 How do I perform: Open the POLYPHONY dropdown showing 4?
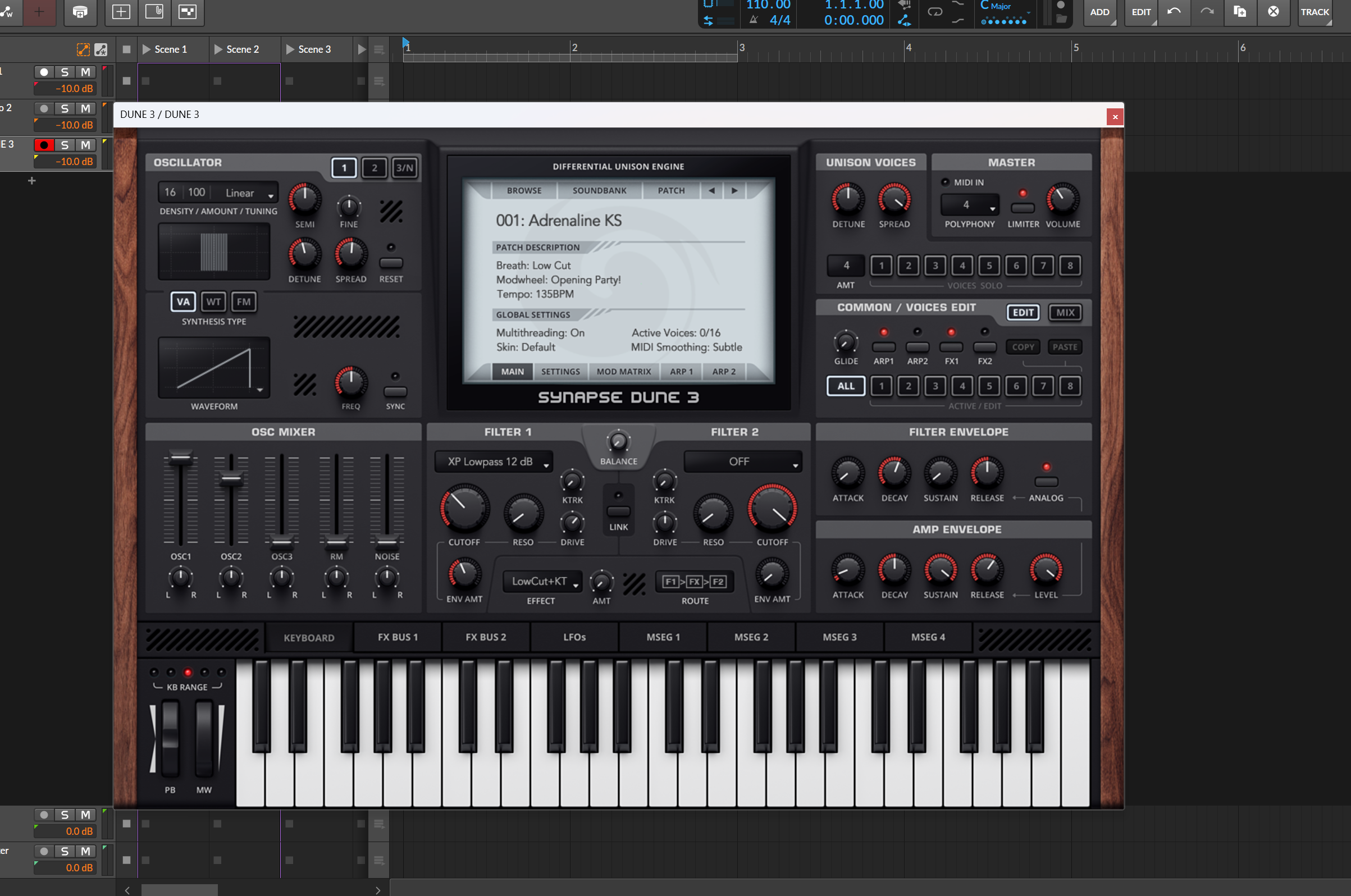969,204
